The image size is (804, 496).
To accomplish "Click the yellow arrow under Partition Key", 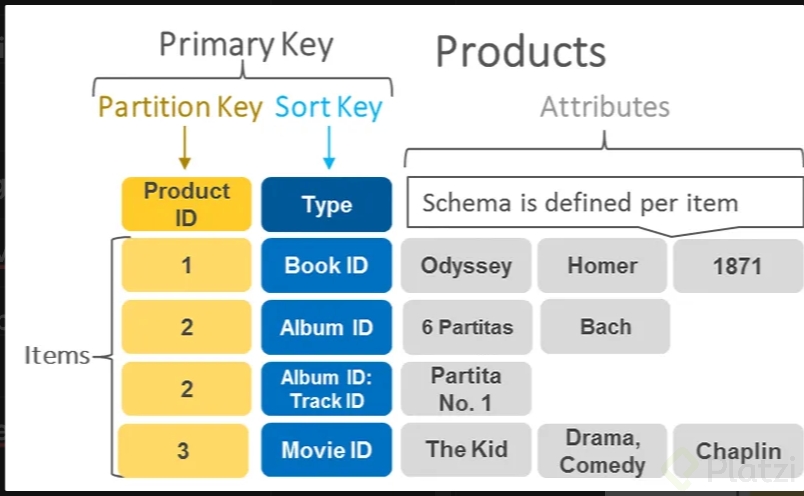I will point(184,148).
